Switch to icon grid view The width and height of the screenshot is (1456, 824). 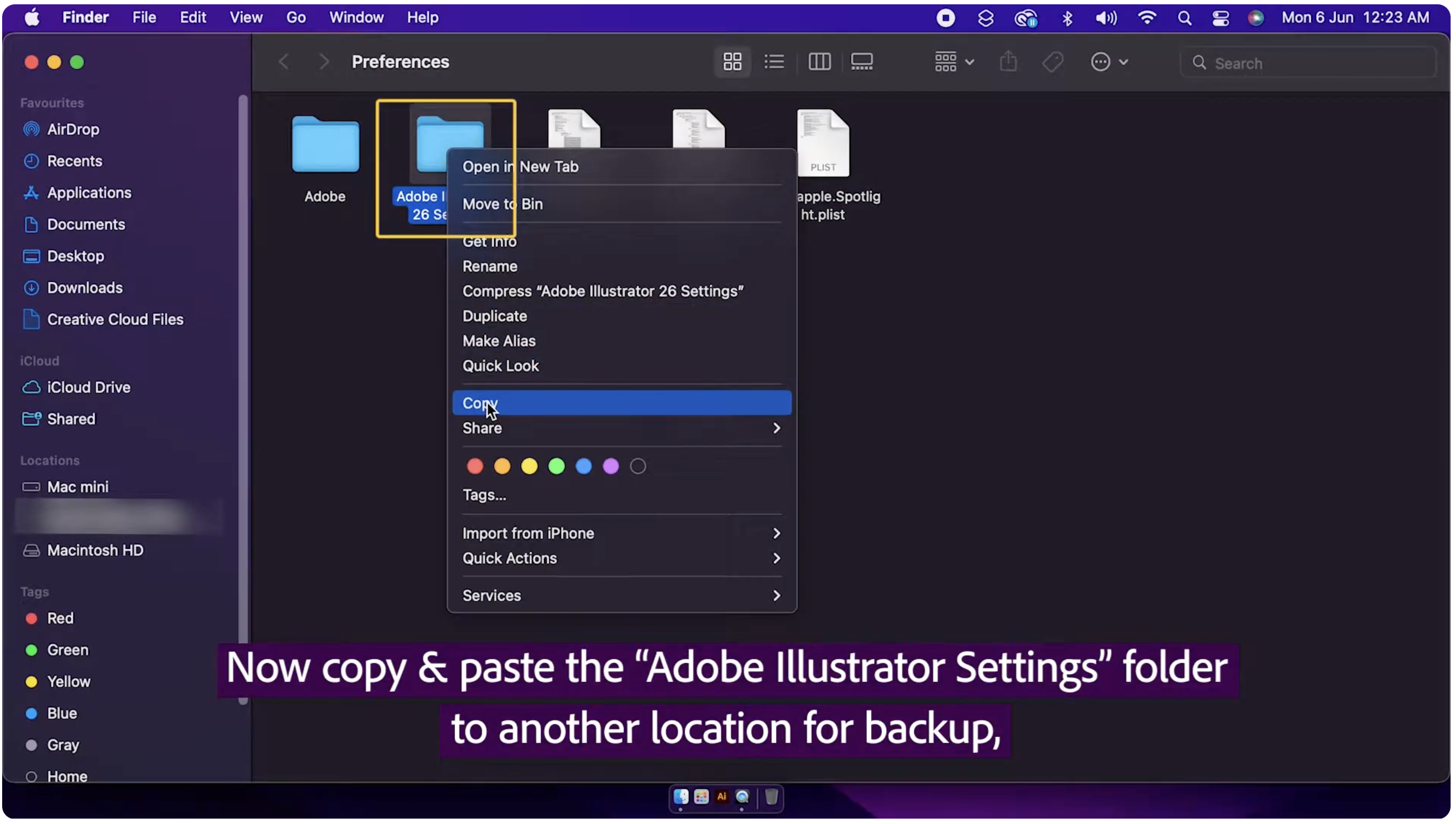coord(732,61)
